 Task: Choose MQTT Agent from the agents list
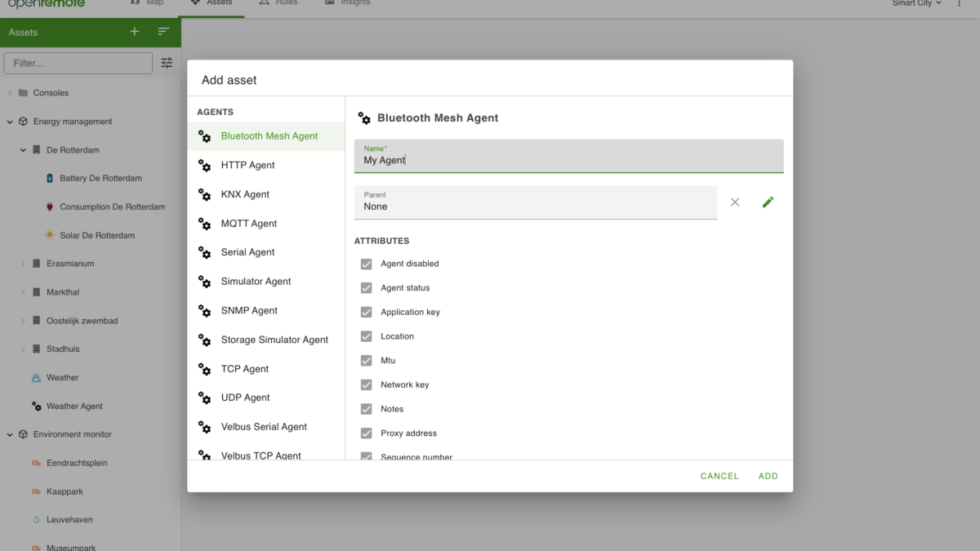[x=249, y=223]
